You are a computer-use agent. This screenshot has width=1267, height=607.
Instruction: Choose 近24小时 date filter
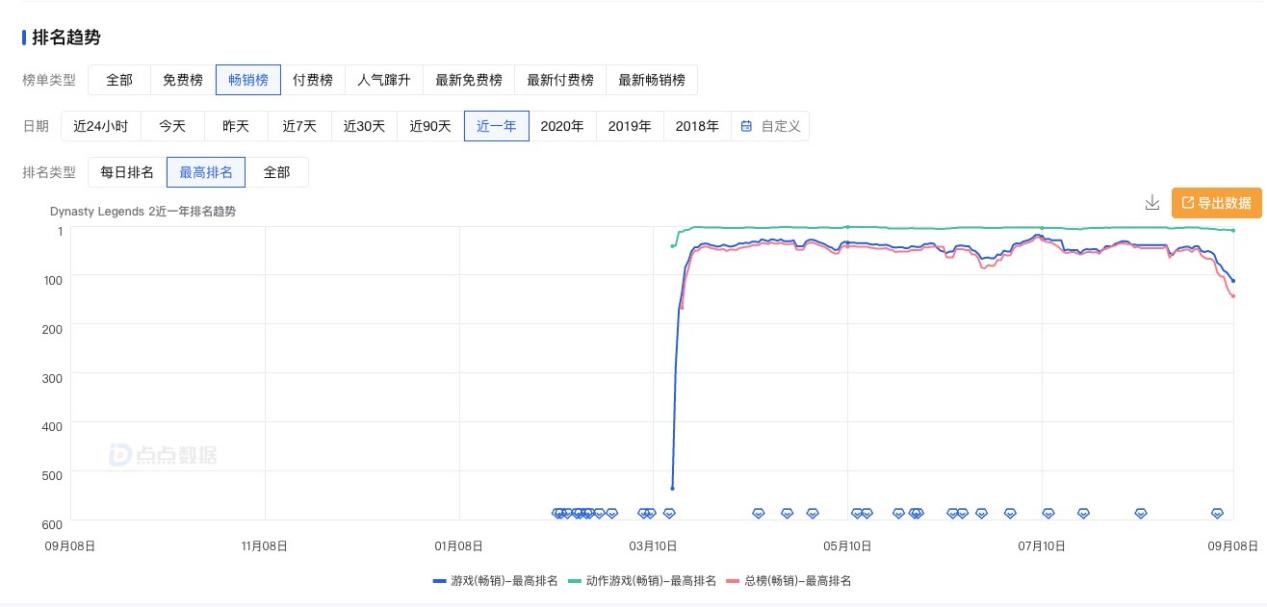pos(101,126)
